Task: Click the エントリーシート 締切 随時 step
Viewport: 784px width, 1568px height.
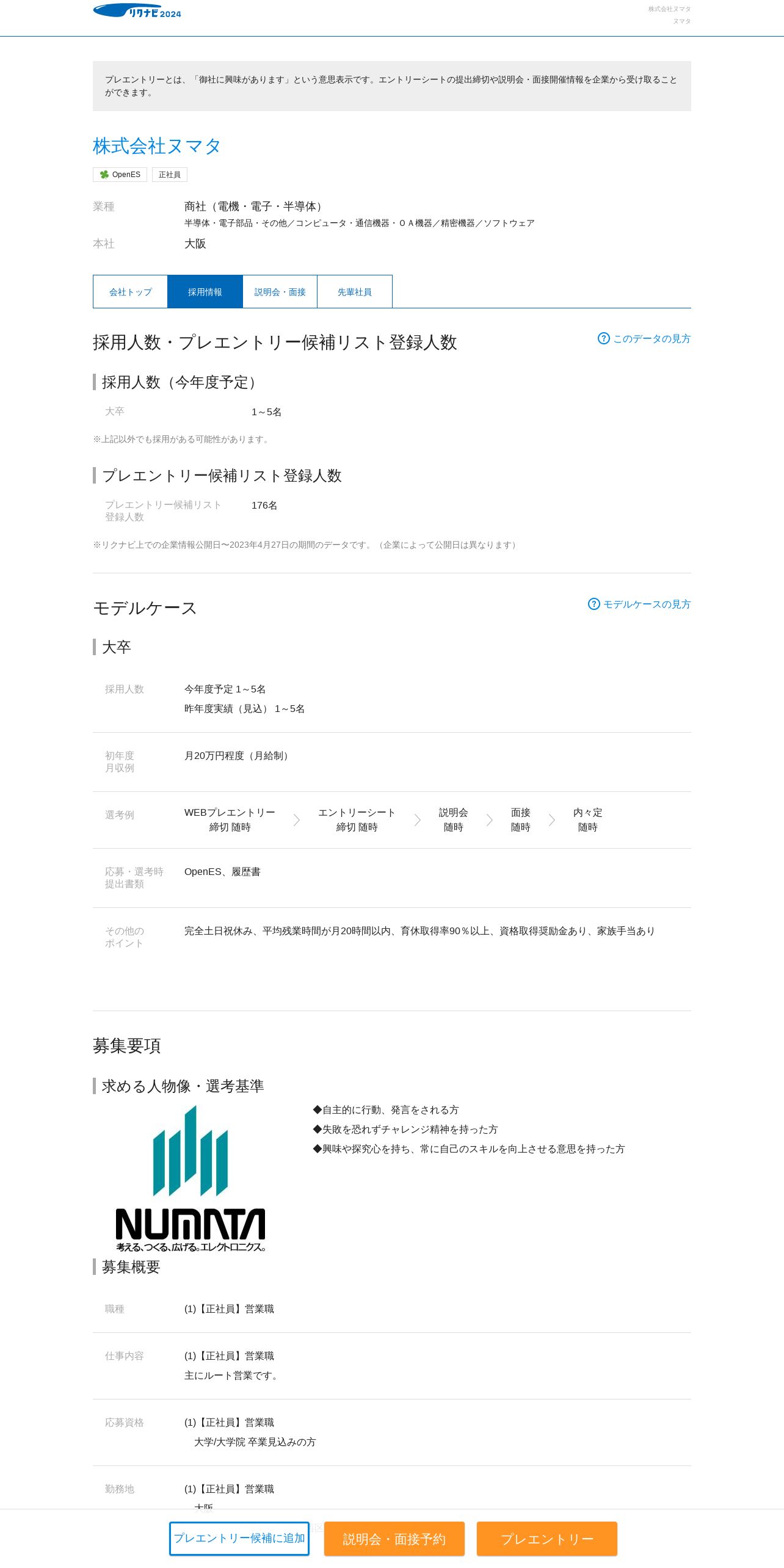Action: click(x=357, y=819)
